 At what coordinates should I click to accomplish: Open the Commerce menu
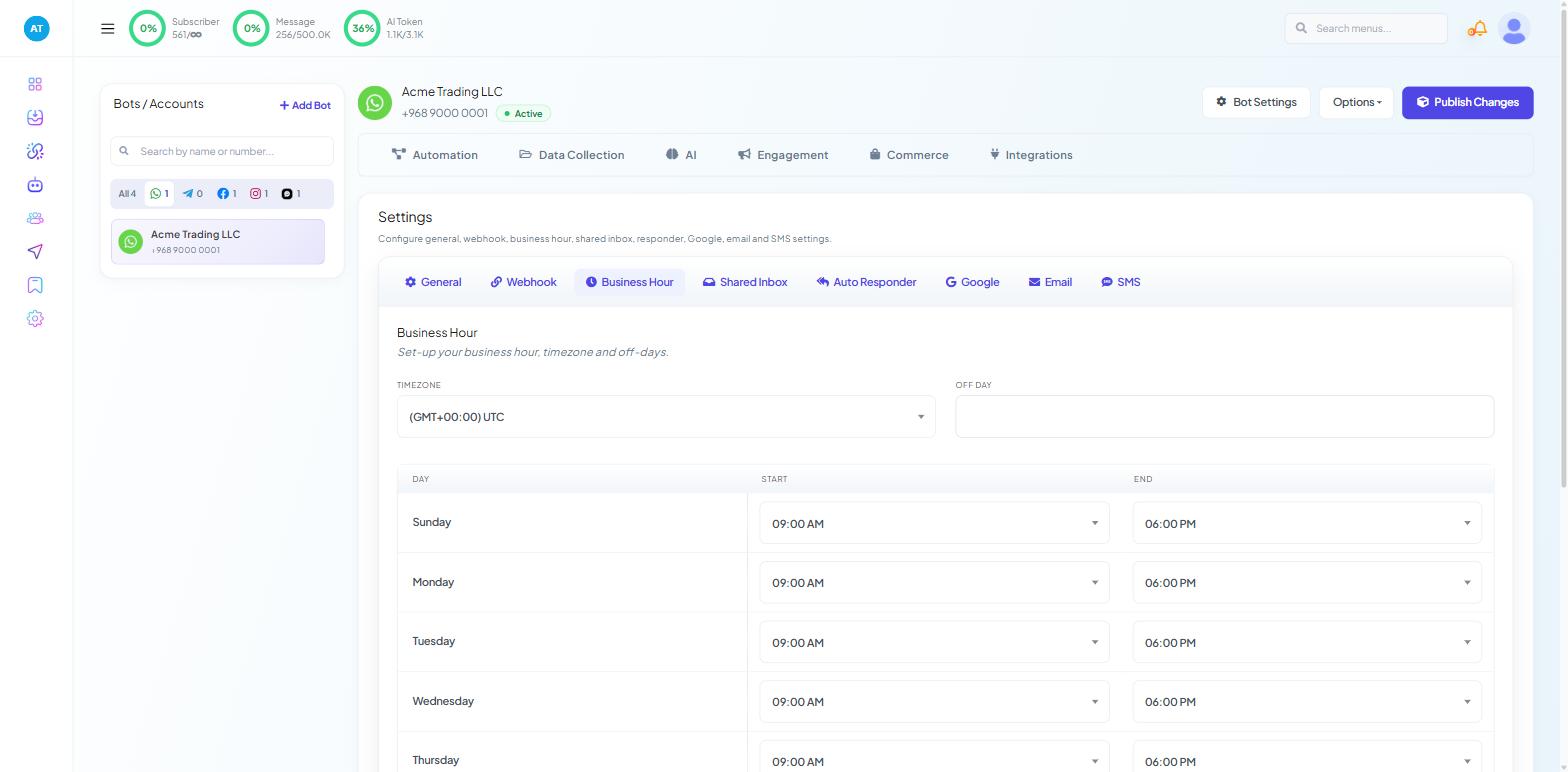coord(909,155)
